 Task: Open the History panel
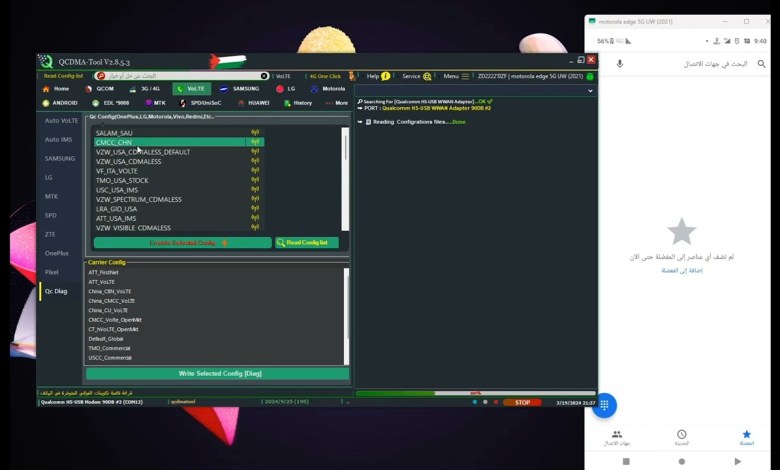pos(298,103)
